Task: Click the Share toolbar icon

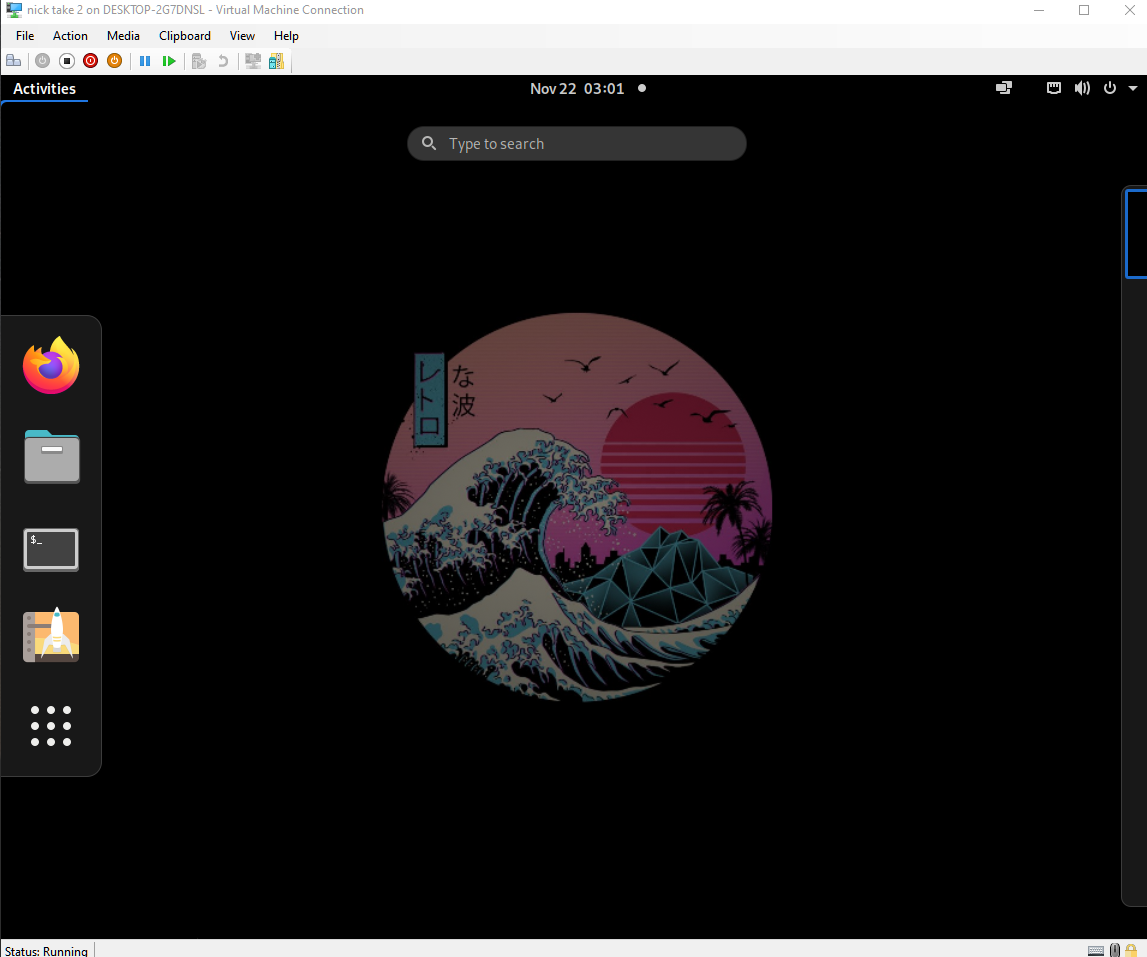Action: 277,61
